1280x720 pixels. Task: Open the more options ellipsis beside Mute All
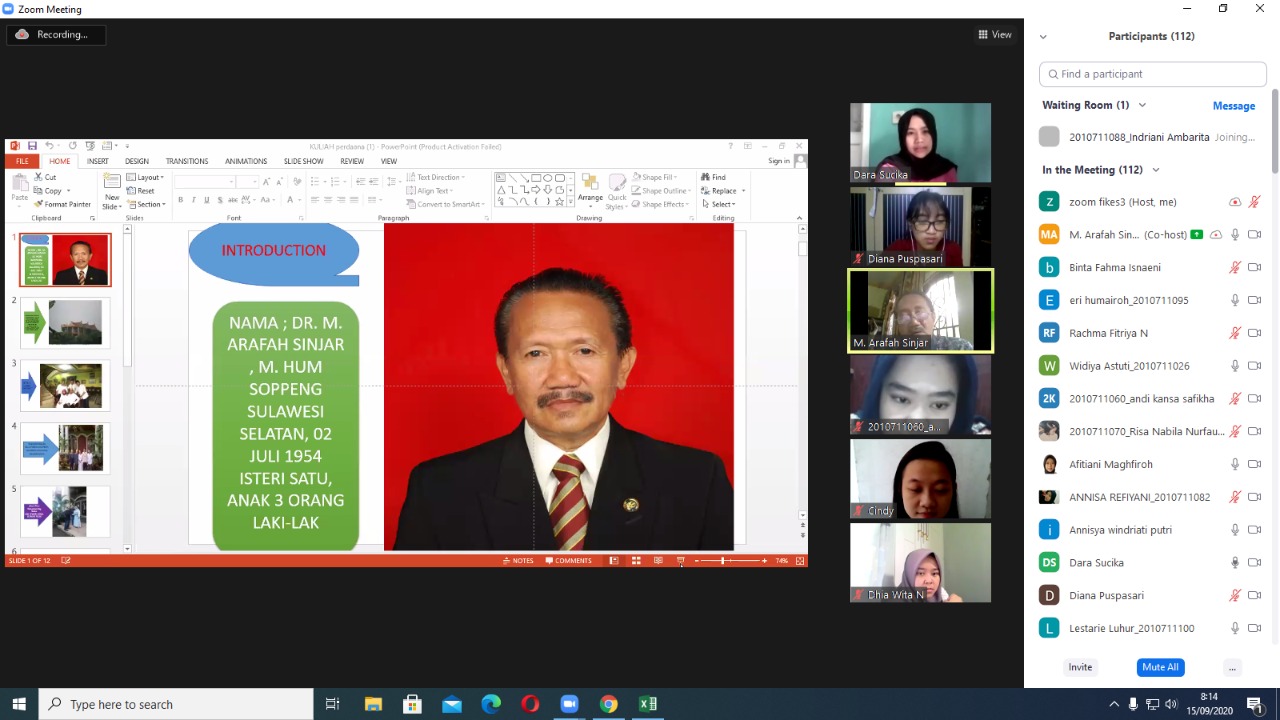[x=1232, y=668]
